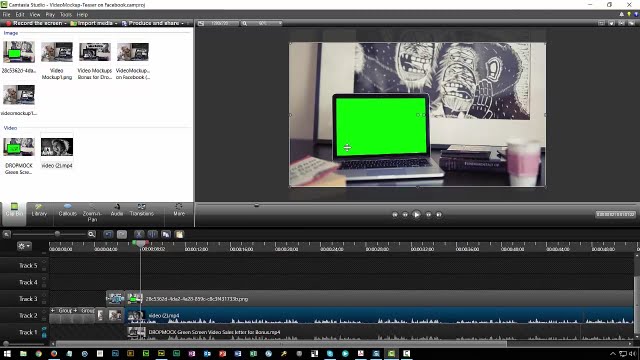
Task: Click timeline zoom in magnifier icon
Action: pyautogui.click(x=91, y=234)
